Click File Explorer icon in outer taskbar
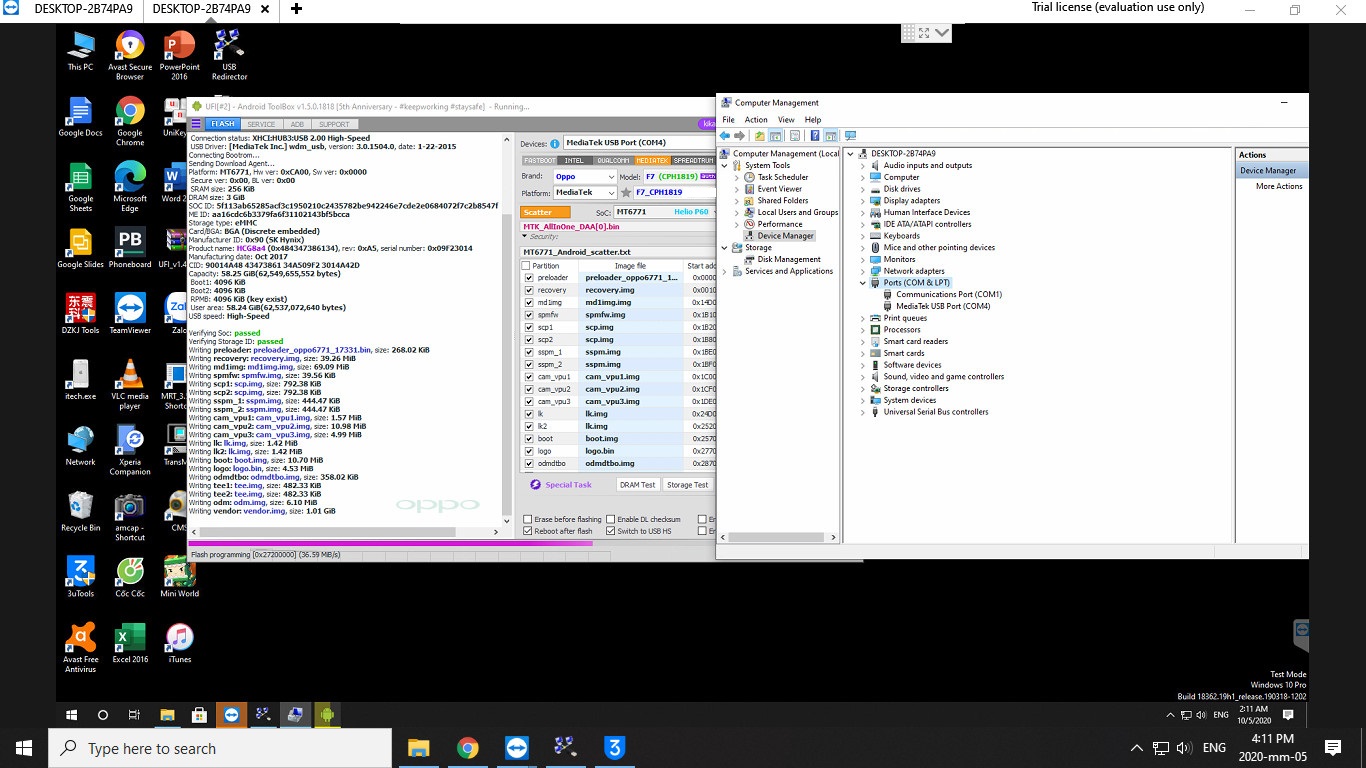This screenshot has height=768, width=1366. tap(418, 748)
